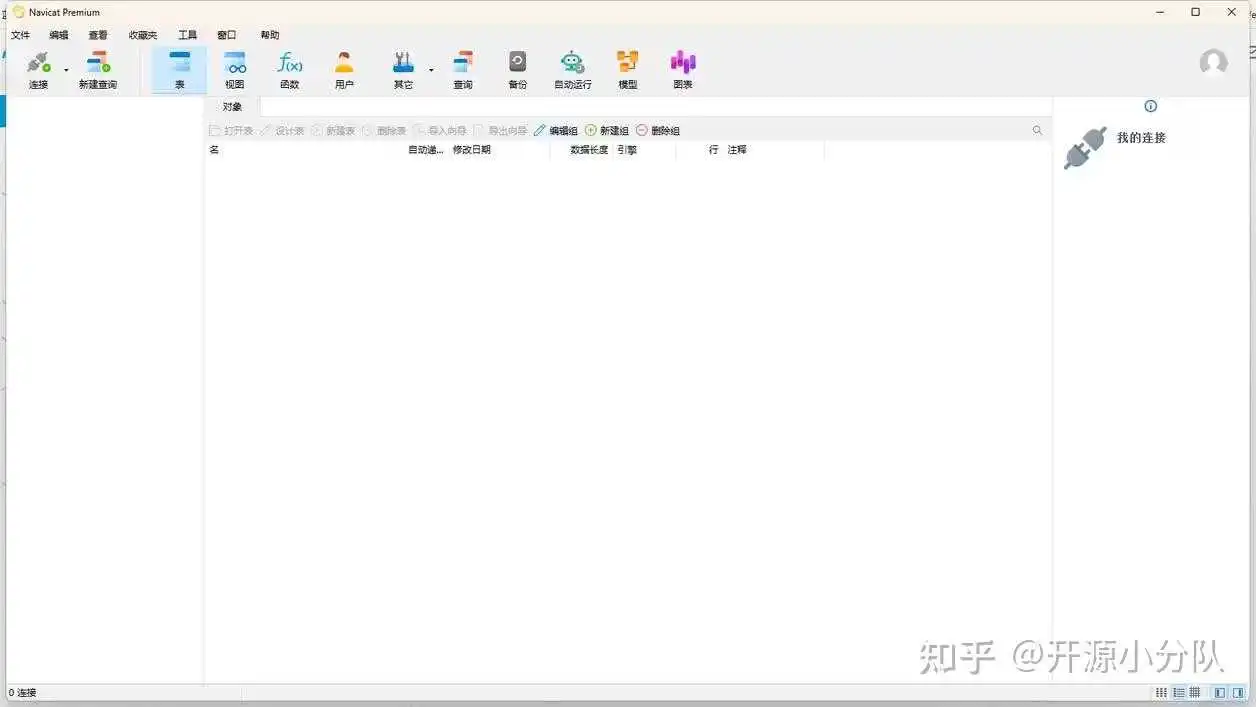Toggle the right information pane visibility
Screen dimensions: 1256x707
click(x=1238, y=693)
